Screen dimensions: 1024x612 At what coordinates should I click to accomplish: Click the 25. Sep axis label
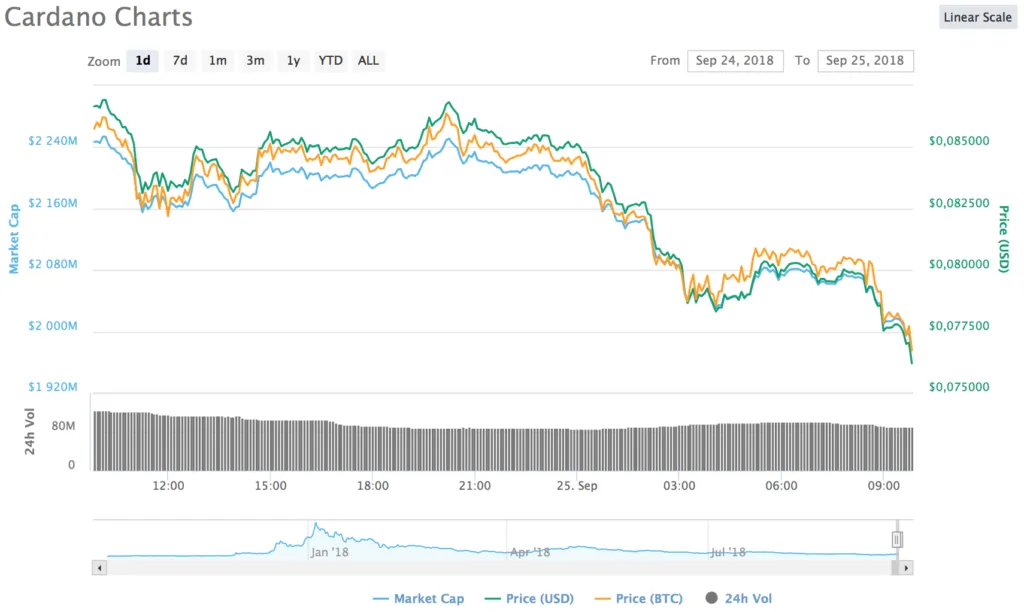(x=577, y=486)
